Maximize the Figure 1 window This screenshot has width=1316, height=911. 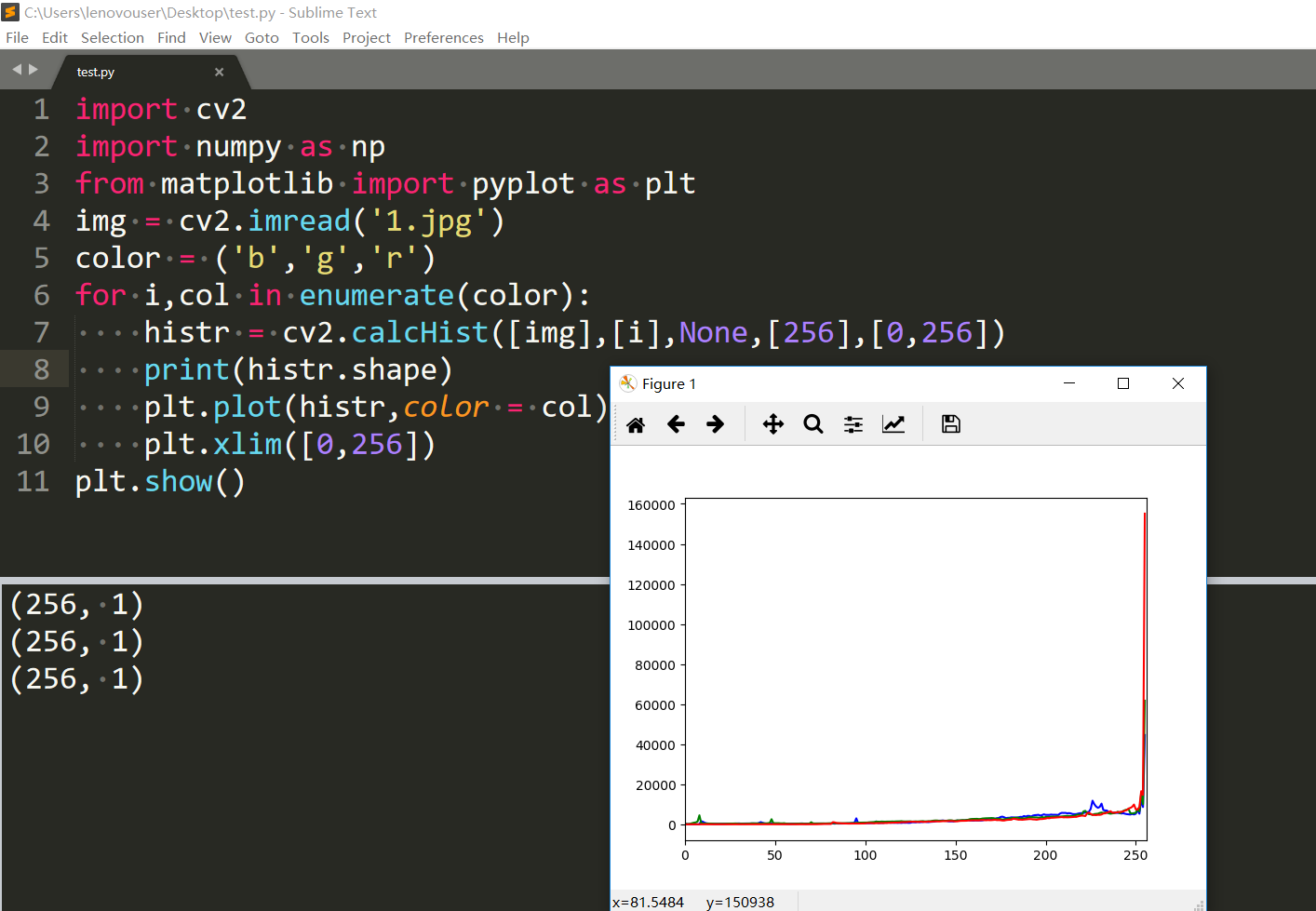click(1123, 383)
